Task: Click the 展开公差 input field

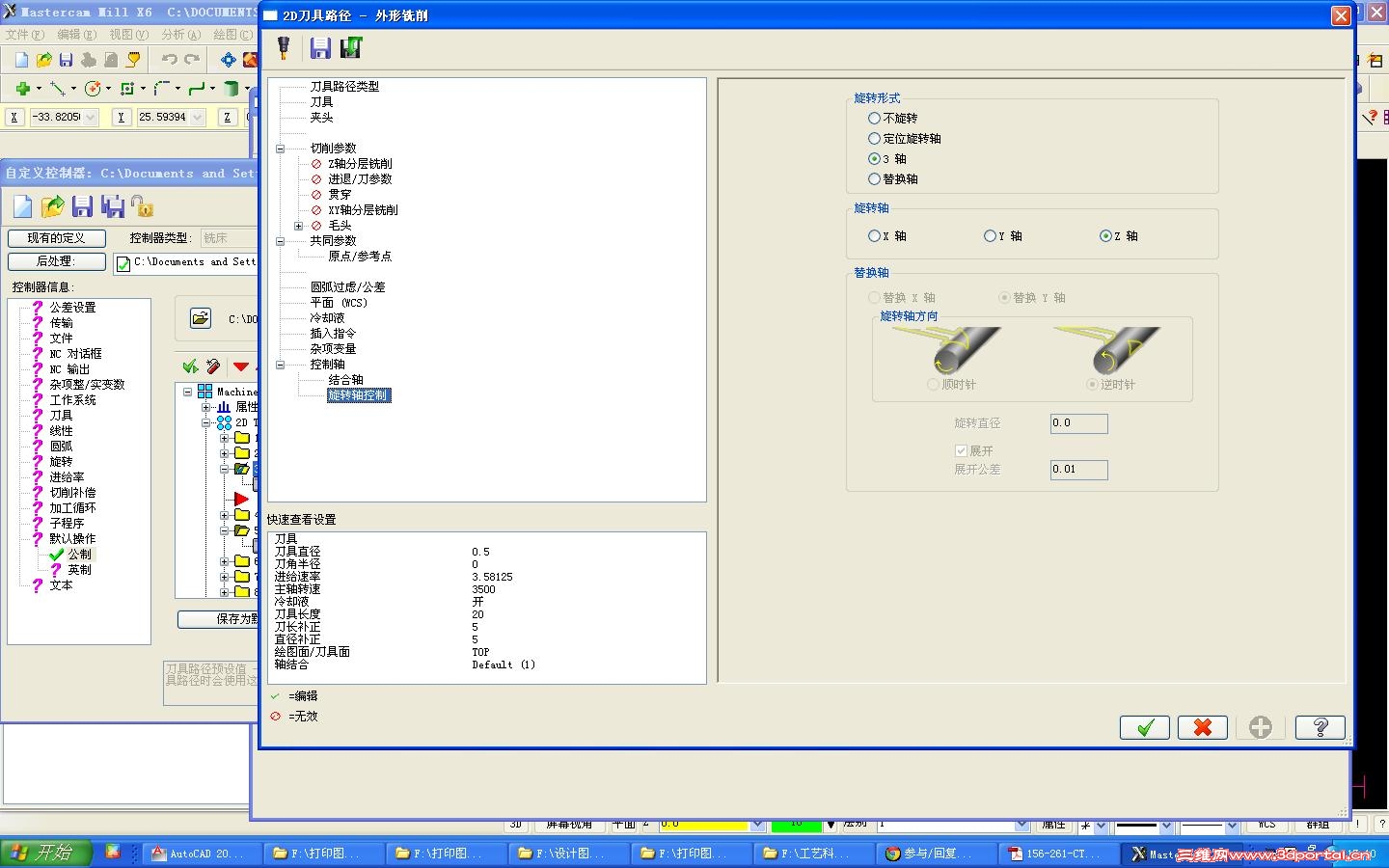Action: tap(1078, 470)
